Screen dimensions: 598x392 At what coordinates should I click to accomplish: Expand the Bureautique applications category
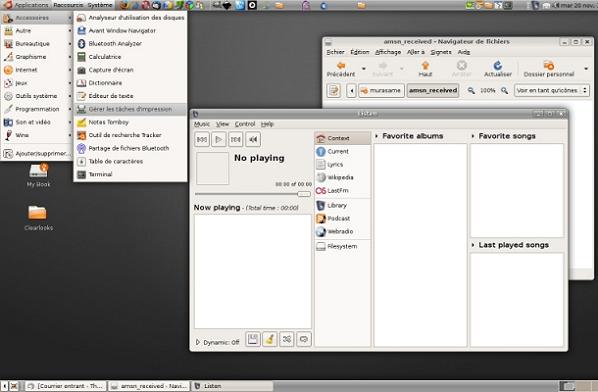(37, 44)
